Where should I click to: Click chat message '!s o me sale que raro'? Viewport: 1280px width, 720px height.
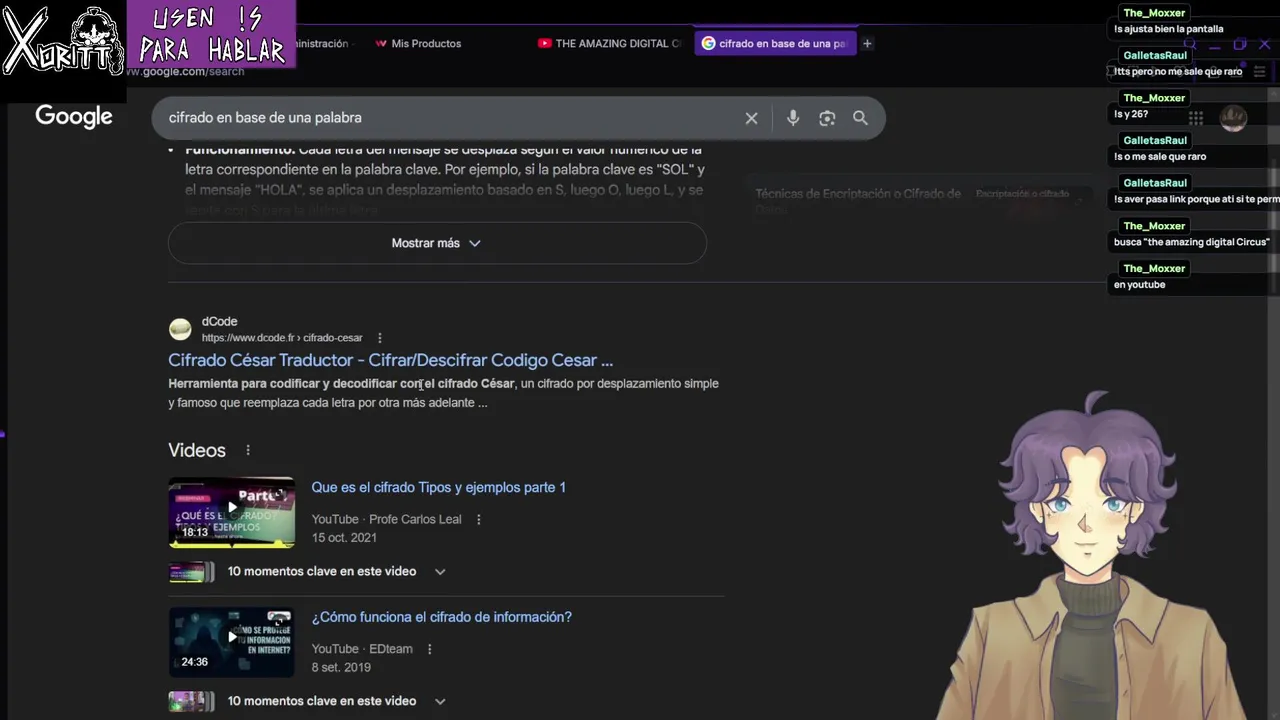[x=1160, y=156]
